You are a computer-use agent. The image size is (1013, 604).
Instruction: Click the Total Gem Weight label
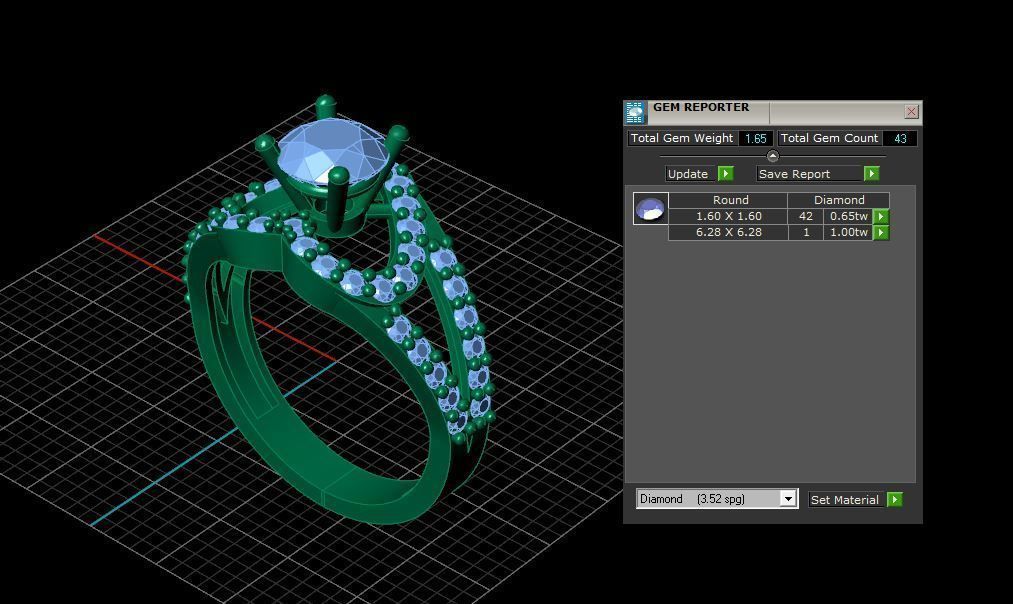pos(682,138)
